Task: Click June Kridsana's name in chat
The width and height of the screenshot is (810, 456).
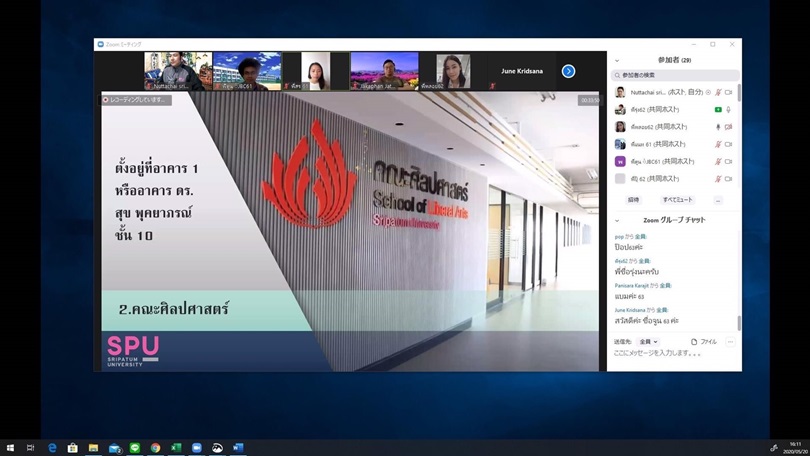Action: pos(630,310)
